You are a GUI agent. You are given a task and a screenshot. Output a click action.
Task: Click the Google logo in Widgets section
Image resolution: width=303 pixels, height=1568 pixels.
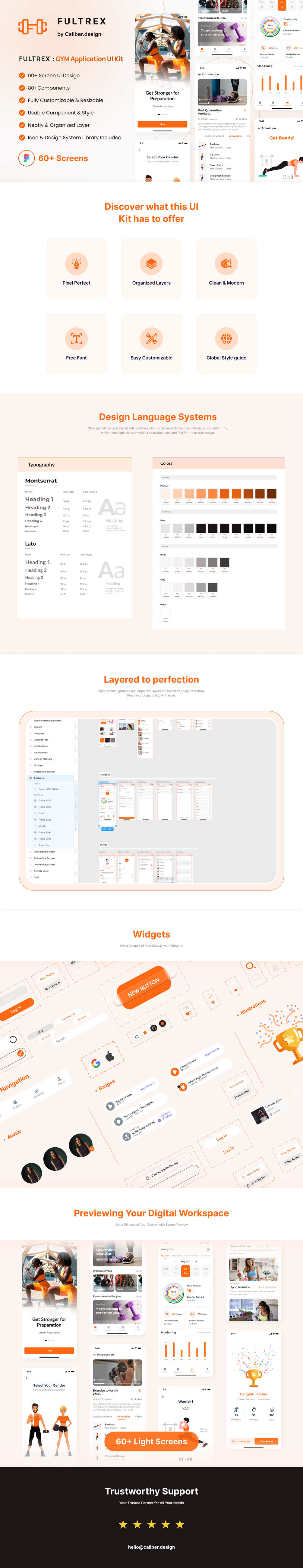pos(96,1063)
